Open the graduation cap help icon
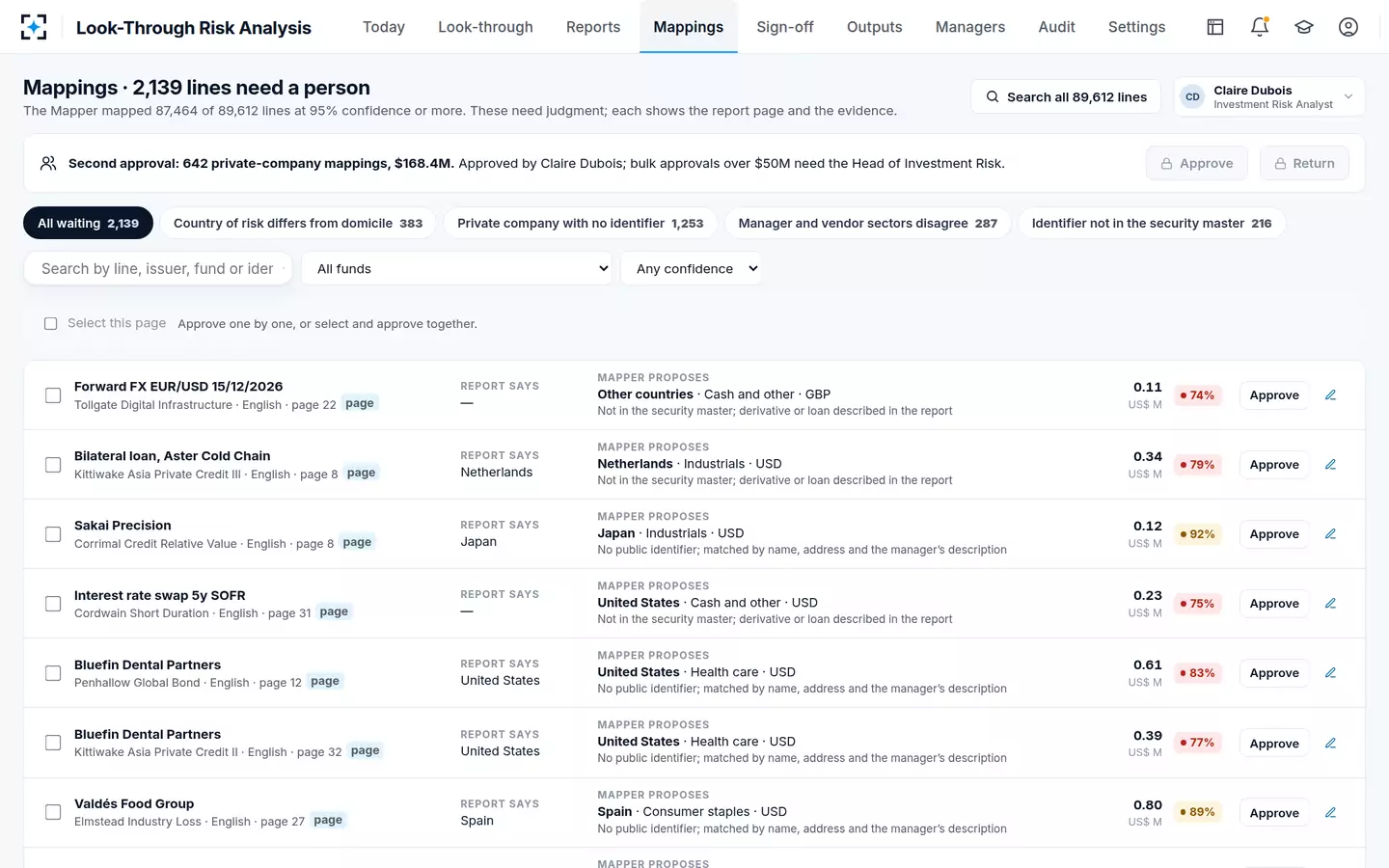 pyautogui.click(x=1304, y=27)
